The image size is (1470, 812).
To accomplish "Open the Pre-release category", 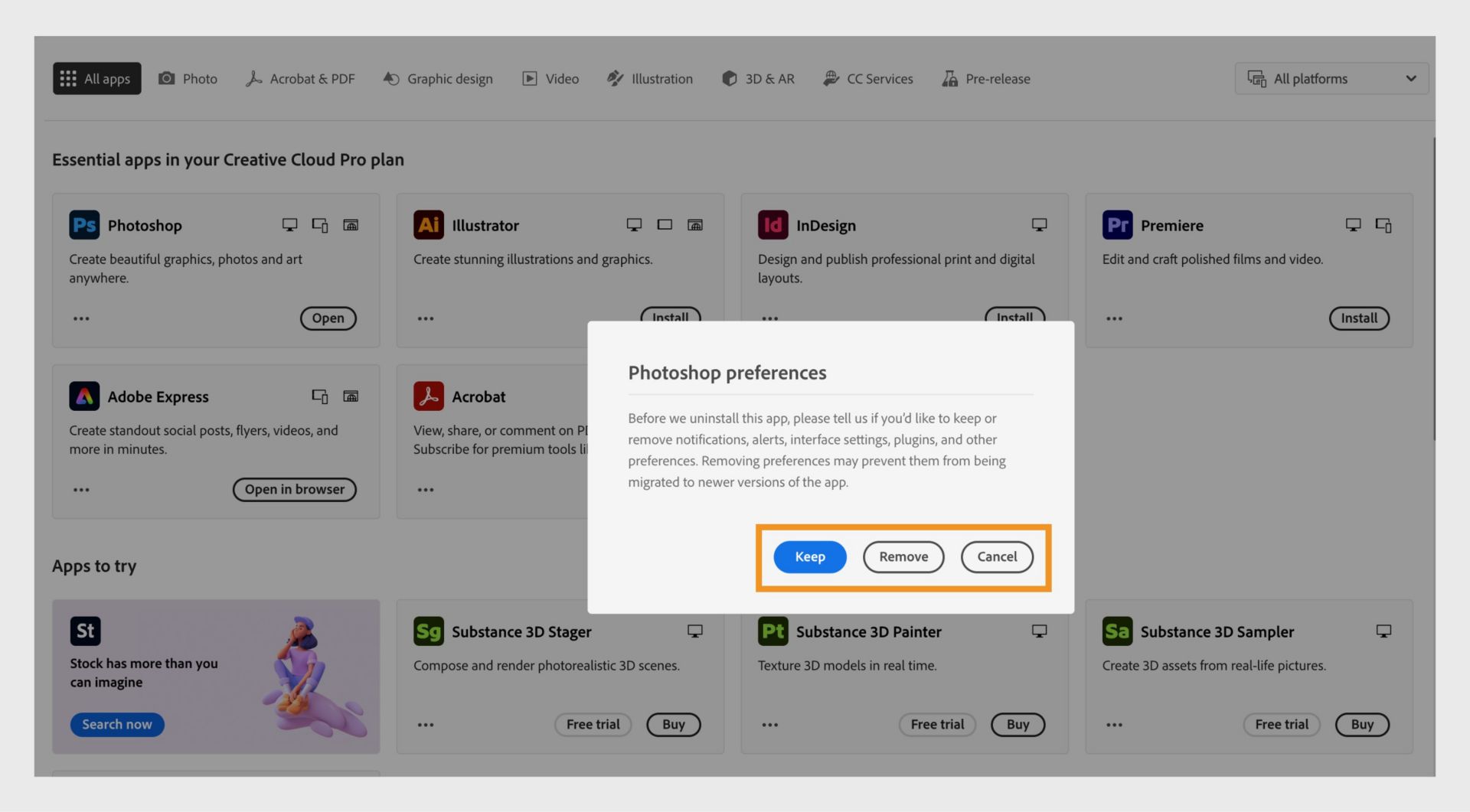I will click(x=986, y=78).
